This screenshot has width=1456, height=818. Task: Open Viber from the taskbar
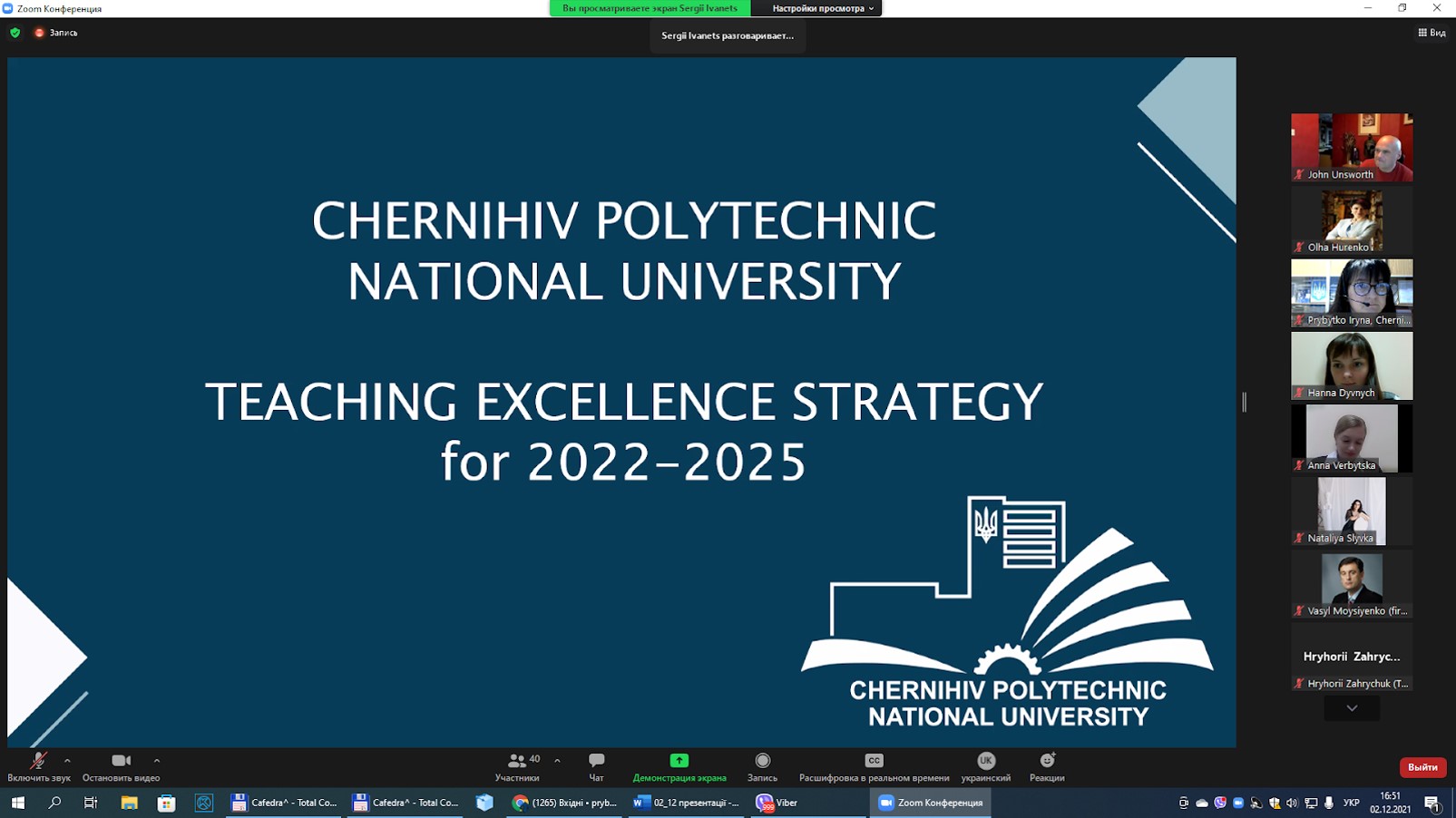tap(777, 803)
